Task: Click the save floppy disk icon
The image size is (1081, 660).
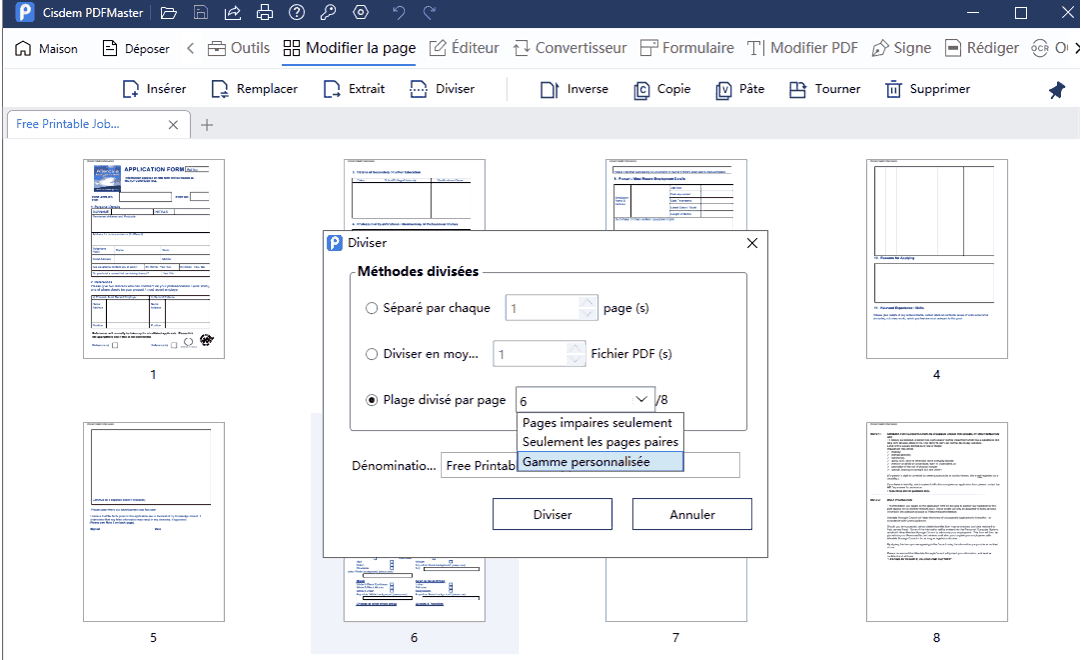Action: pos(201,12)
